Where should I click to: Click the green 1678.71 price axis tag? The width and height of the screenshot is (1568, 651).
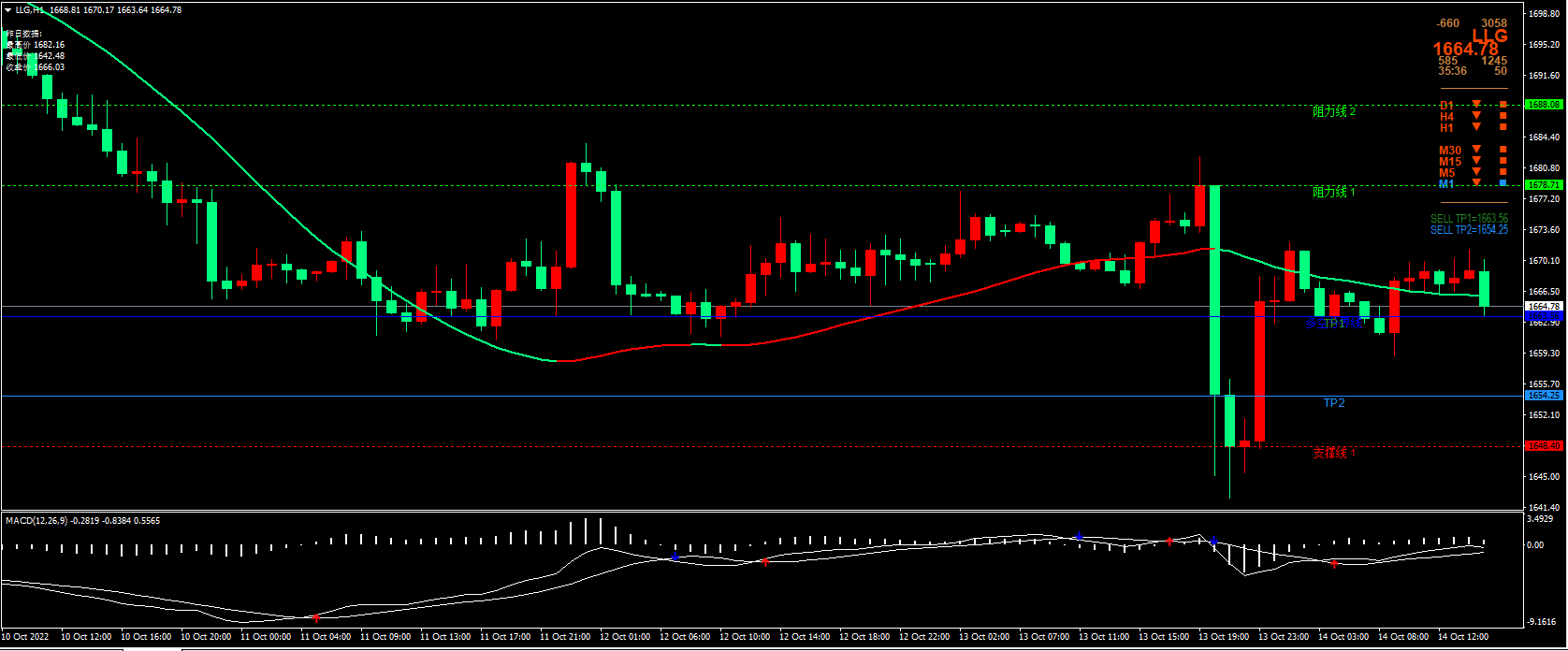coord(1544,185)
